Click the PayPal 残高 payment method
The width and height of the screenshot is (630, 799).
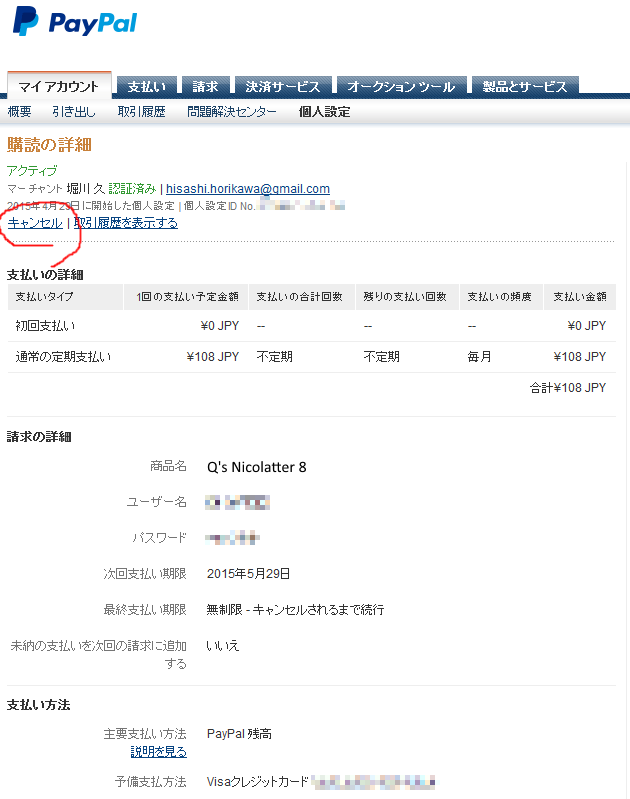[x=239, y=734]
